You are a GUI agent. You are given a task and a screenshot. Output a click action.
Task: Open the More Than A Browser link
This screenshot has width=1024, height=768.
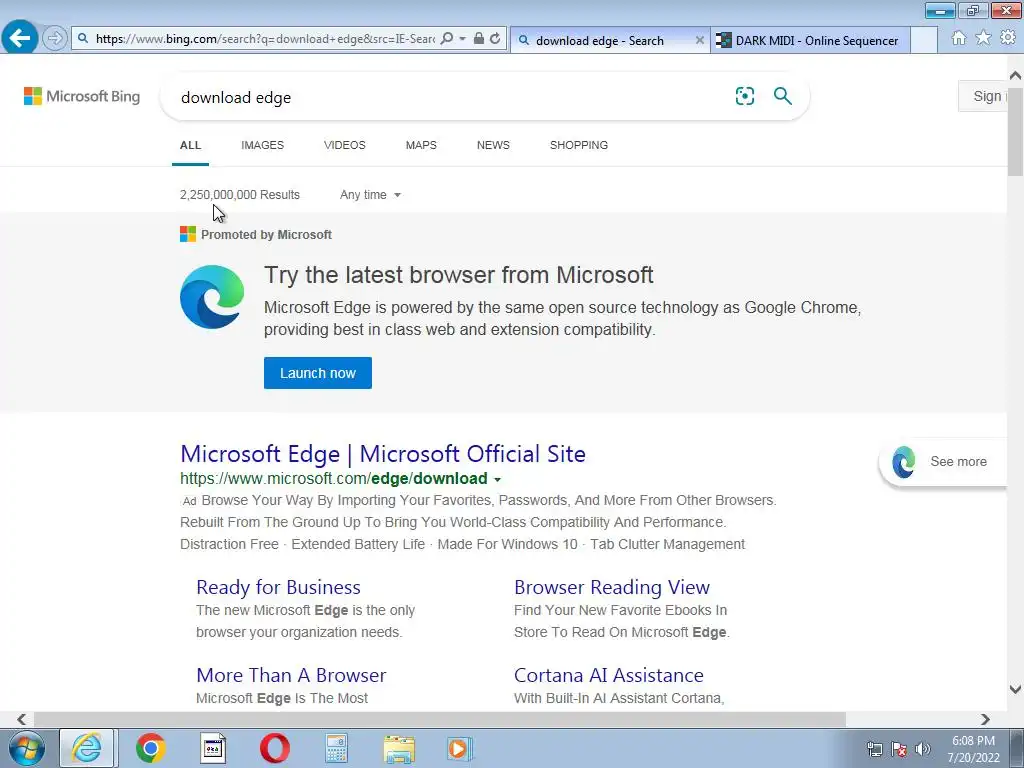[291, 675]
